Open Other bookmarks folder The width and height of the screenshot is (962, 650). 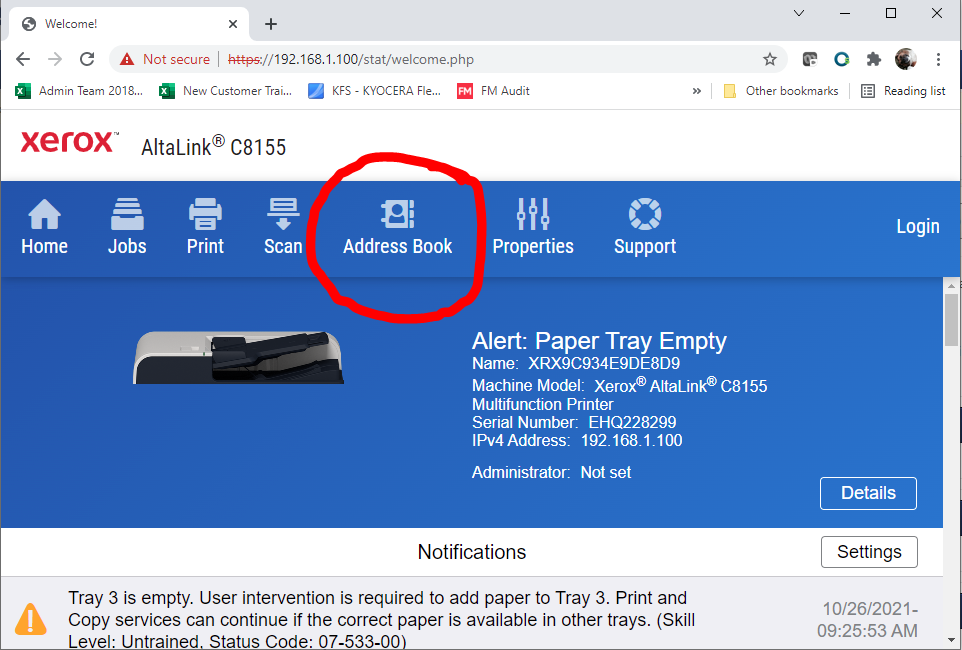780,91
